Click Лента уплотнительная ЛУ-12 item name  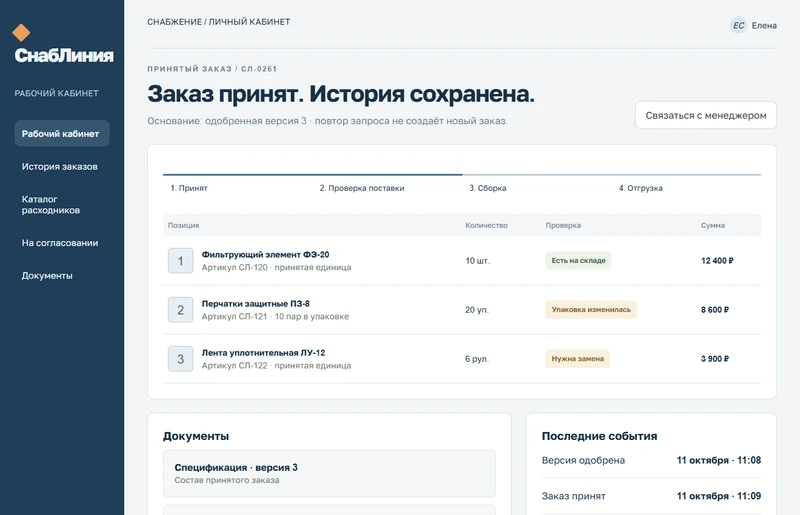[x=263, y=353]
